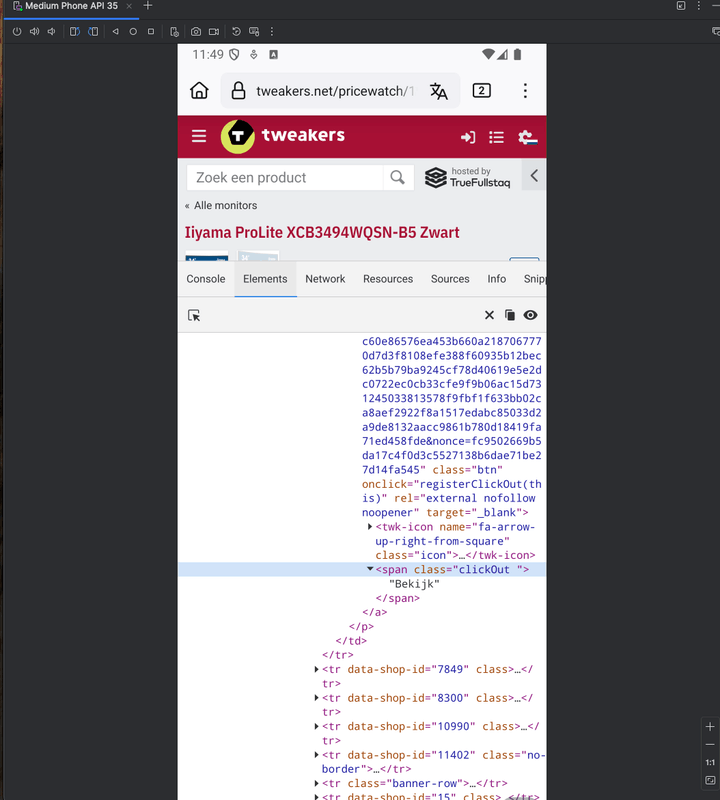Image resolution: width=720 pixels, height=800 pixels.
Task: Open the emulator window options menu
Action: point(699,6)
